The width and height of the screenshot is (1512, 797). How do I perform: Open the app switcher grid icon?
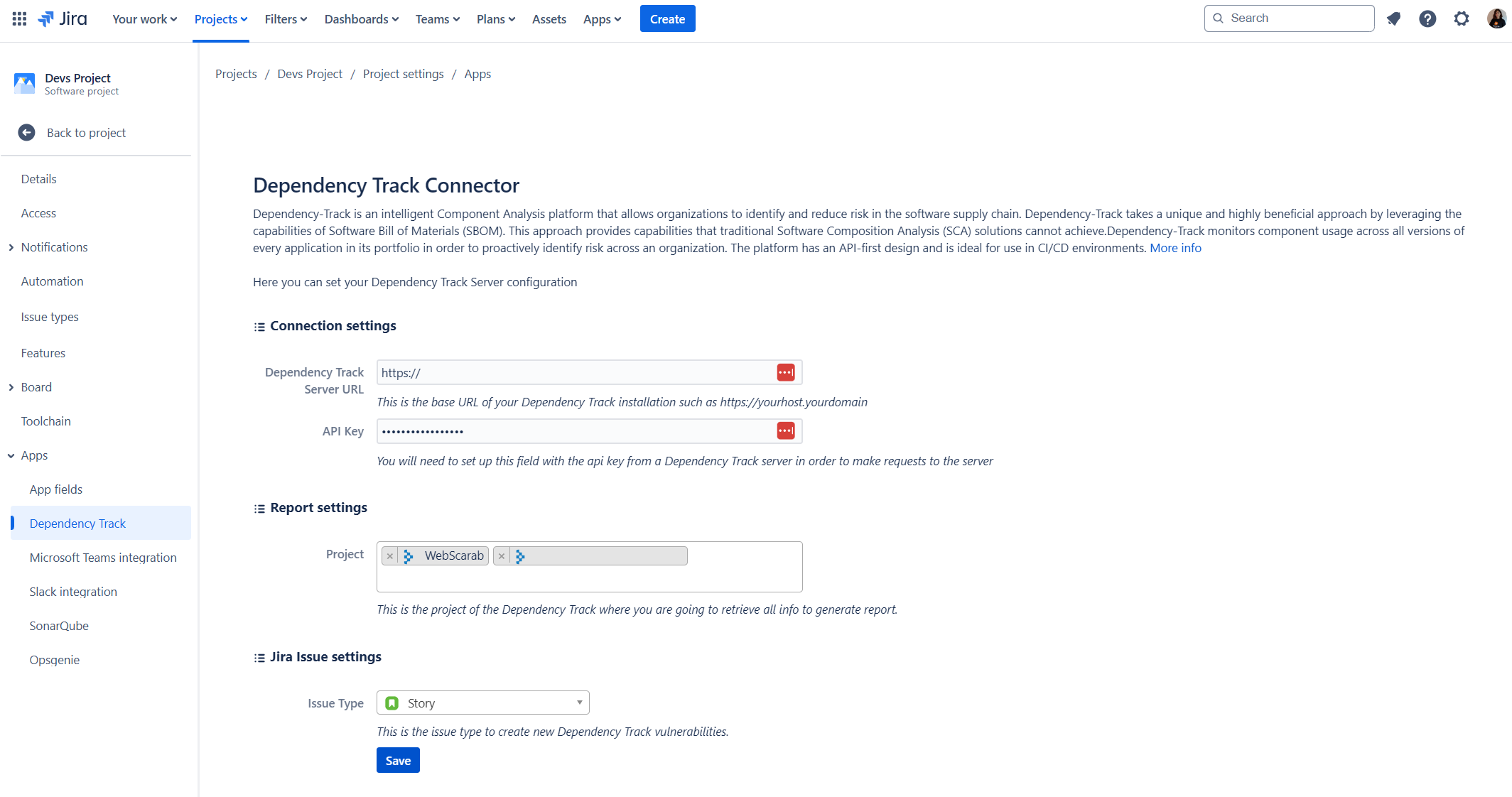19,19
